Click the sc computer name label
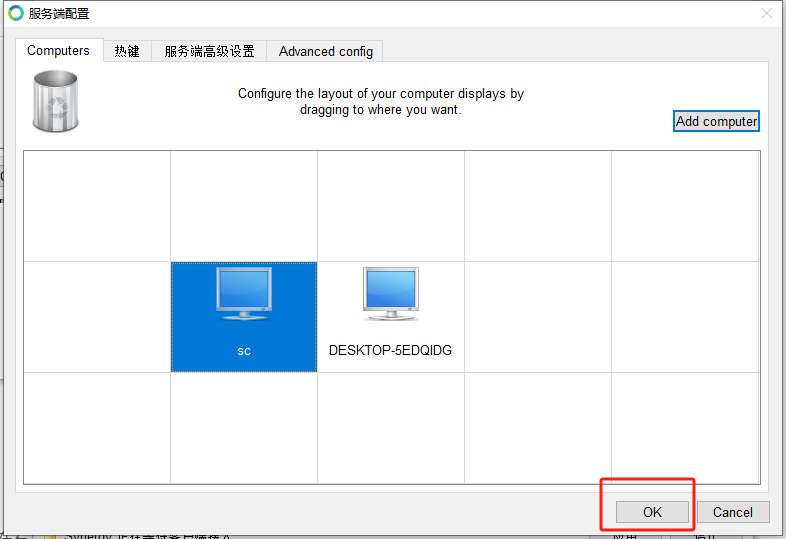 (x=244, y=351)
